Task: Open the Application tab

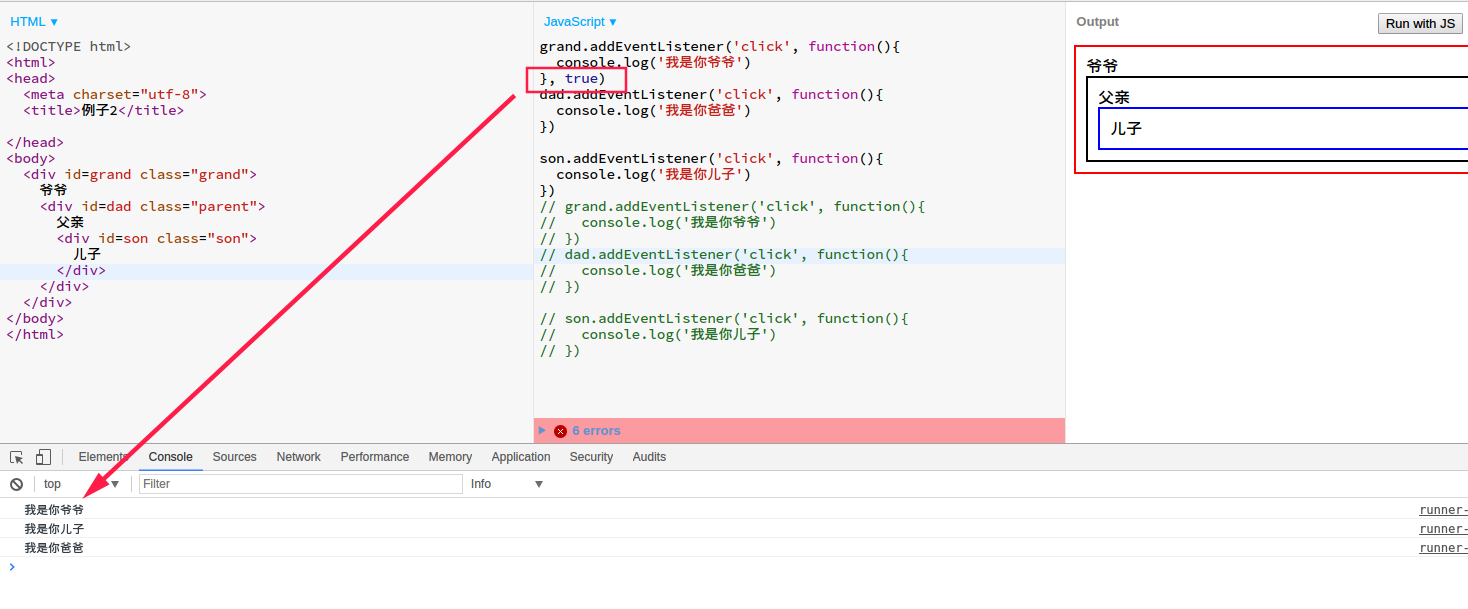Action: click(x=521, y=457)
